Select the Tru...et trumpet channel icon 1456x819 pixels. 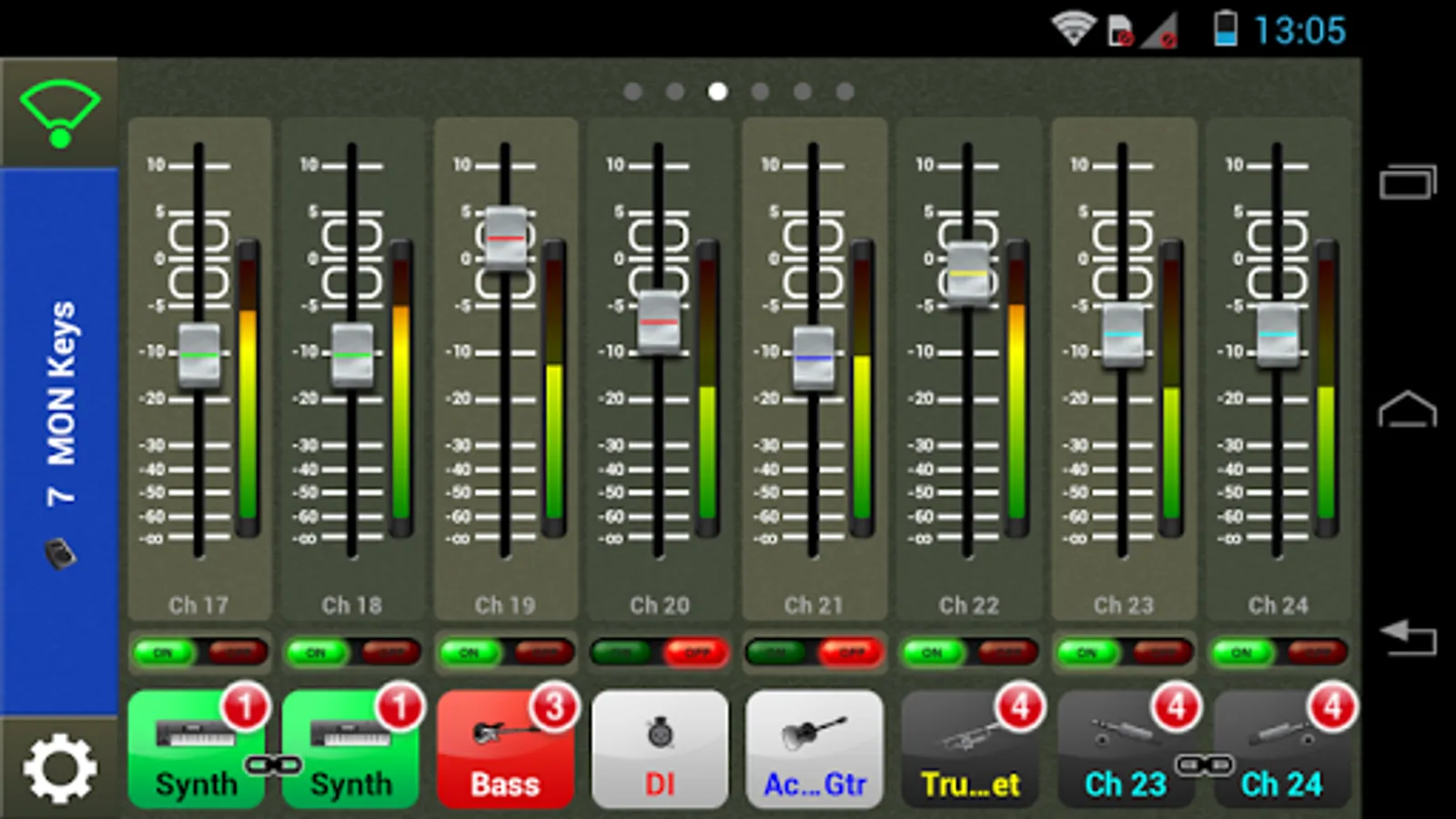pyautogui.click(x=969, y=749)
